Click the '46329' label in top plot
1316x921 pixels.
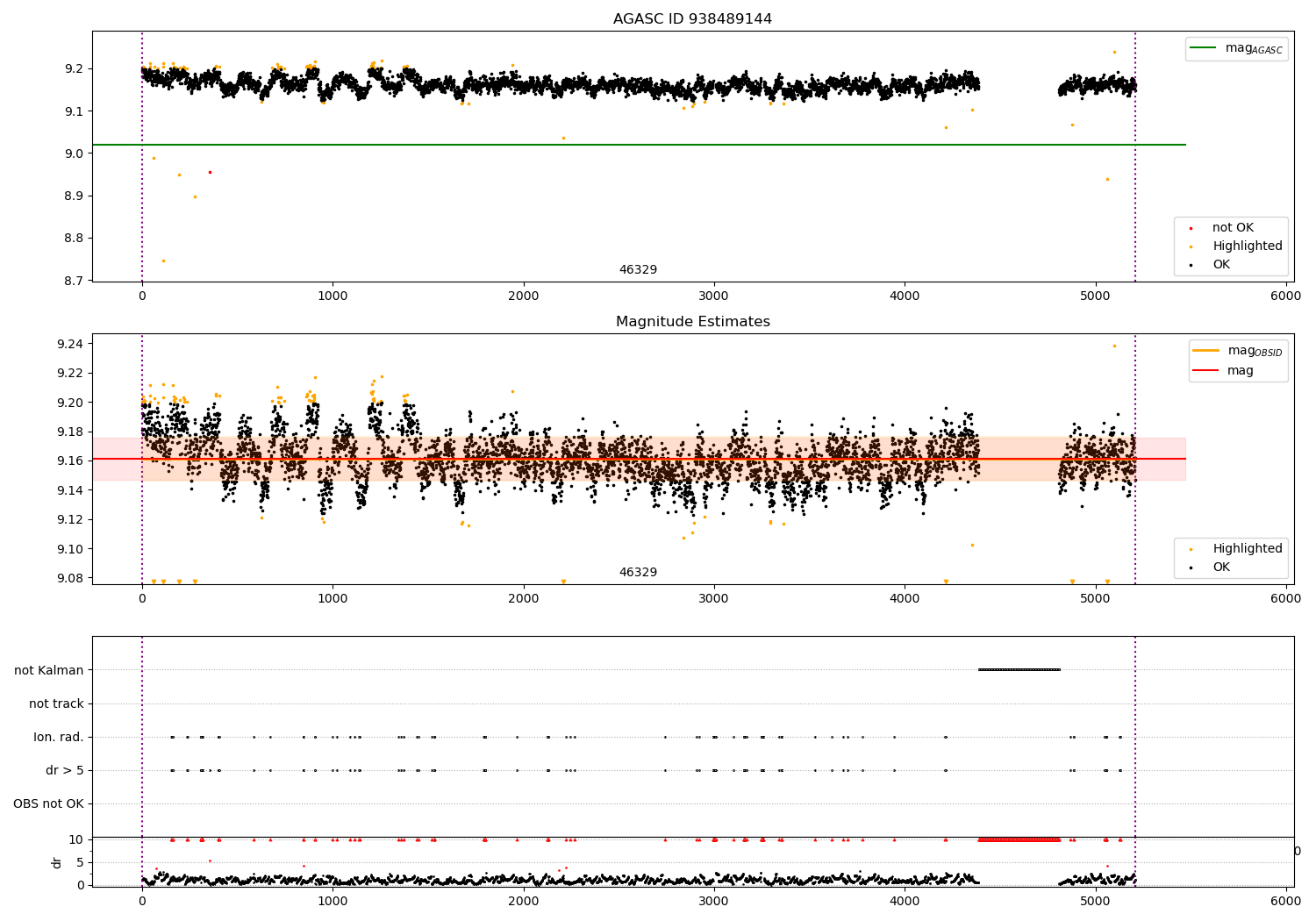coord(638,270)
